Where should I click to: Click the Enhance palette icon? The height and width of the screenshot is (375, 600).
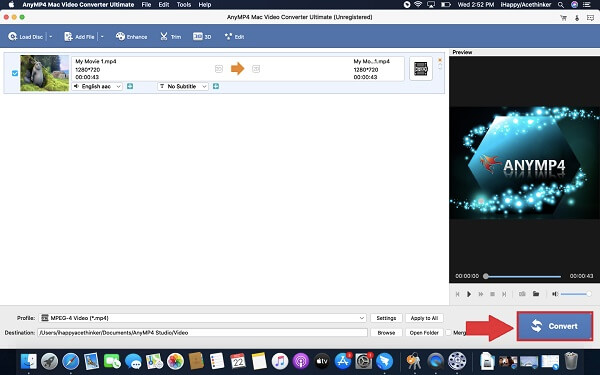[x=121, y=36]
